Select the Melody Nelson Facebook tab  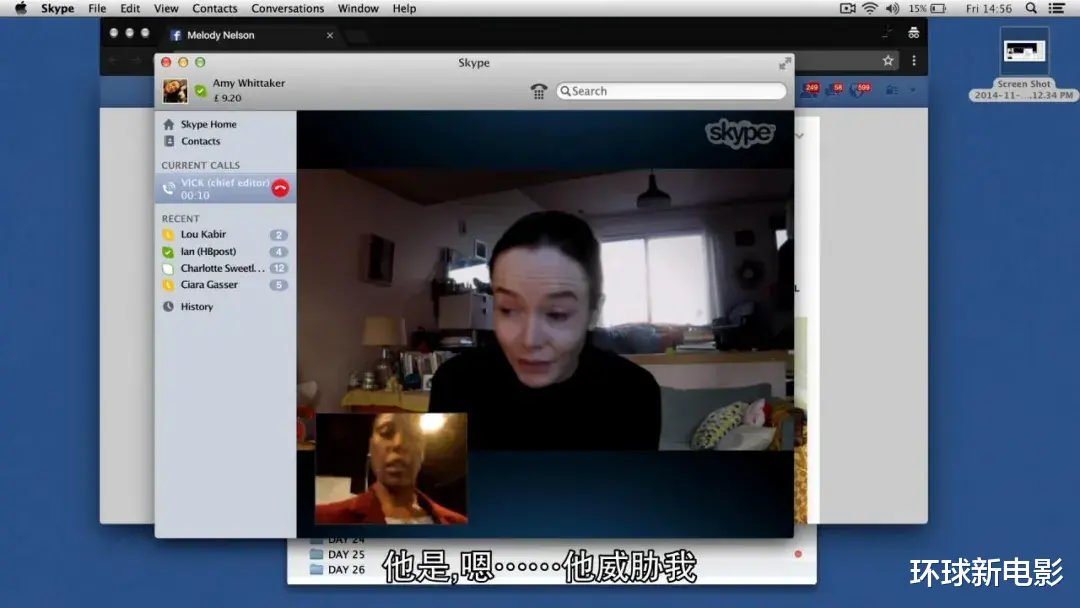[x=251, y=35]
